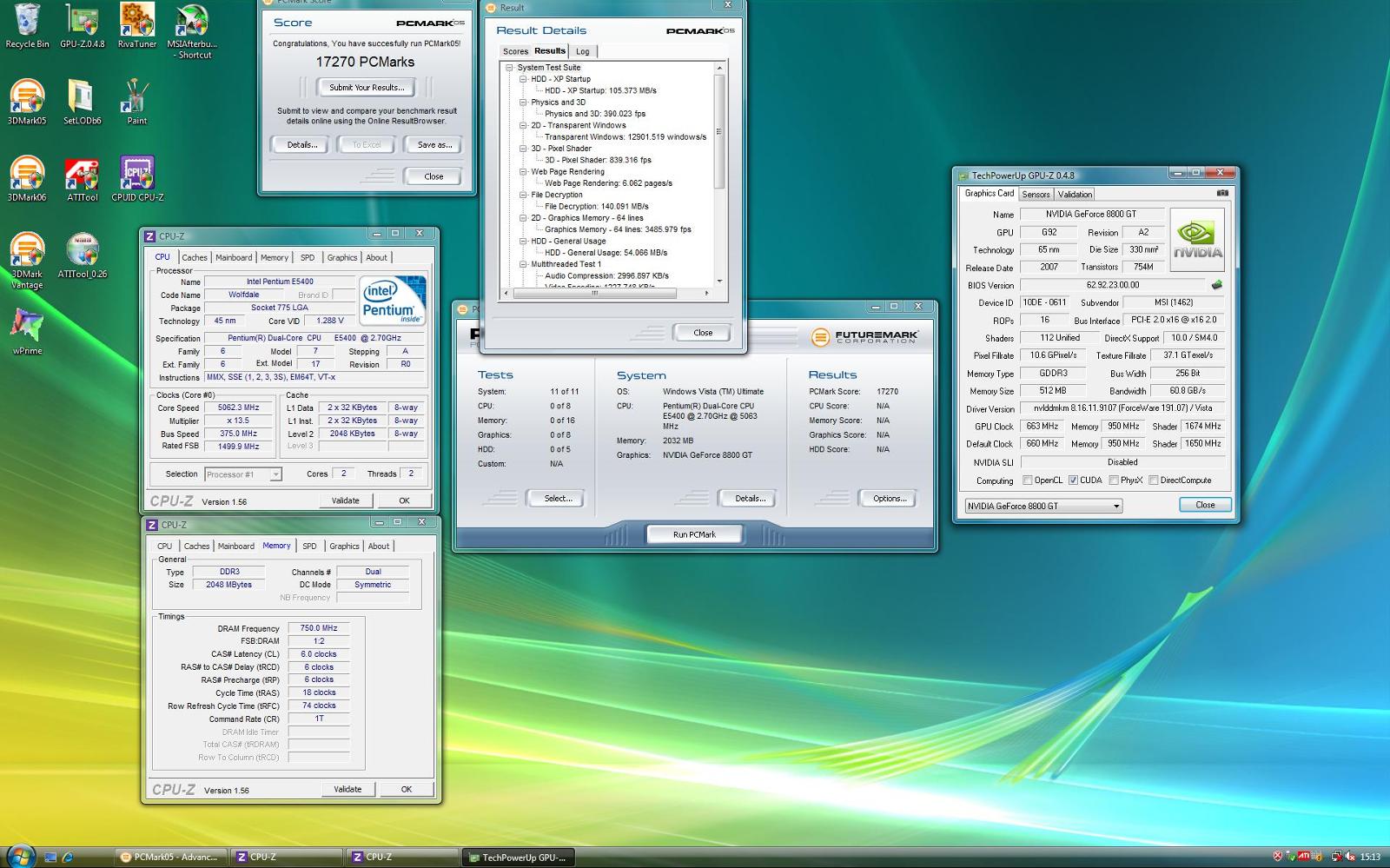Open the ATITool desktop icon
The height and width of the screenshot is (868, 1390).
point(82,178)
